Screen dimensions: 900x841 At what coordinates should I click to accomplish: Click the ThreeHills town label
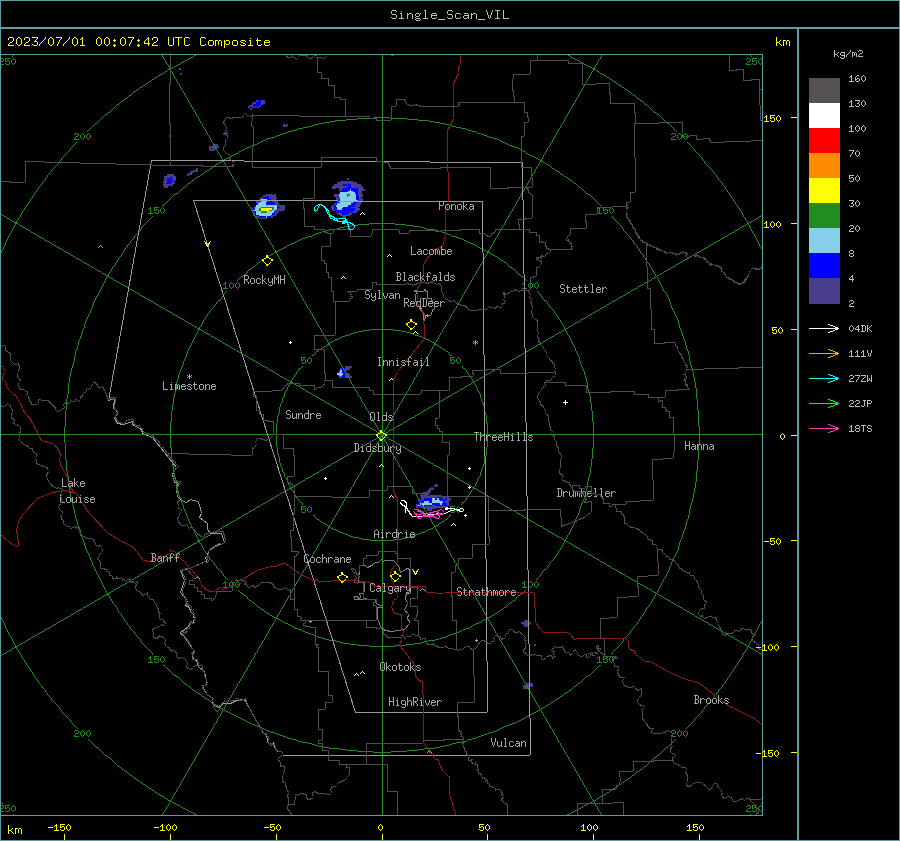pos(503,437)
